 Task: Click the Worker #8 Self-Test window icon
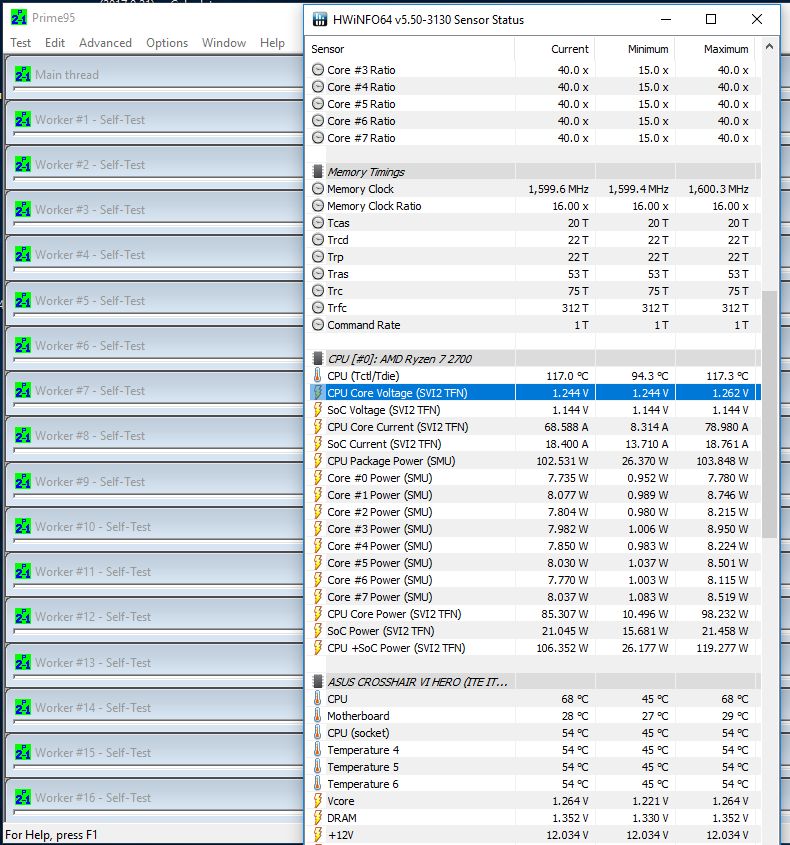23,435
